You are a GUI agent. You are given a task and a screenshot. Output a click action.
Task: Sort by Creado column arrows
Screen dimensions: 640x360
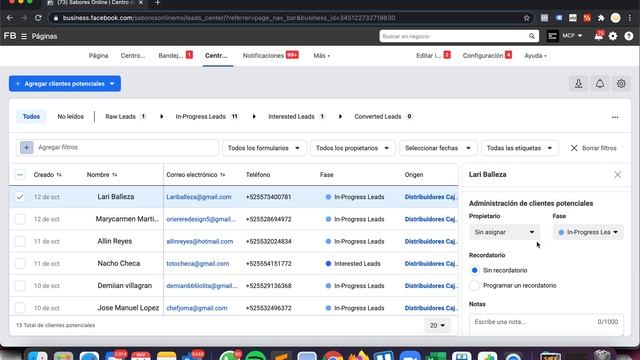click(x=59, y=175)
